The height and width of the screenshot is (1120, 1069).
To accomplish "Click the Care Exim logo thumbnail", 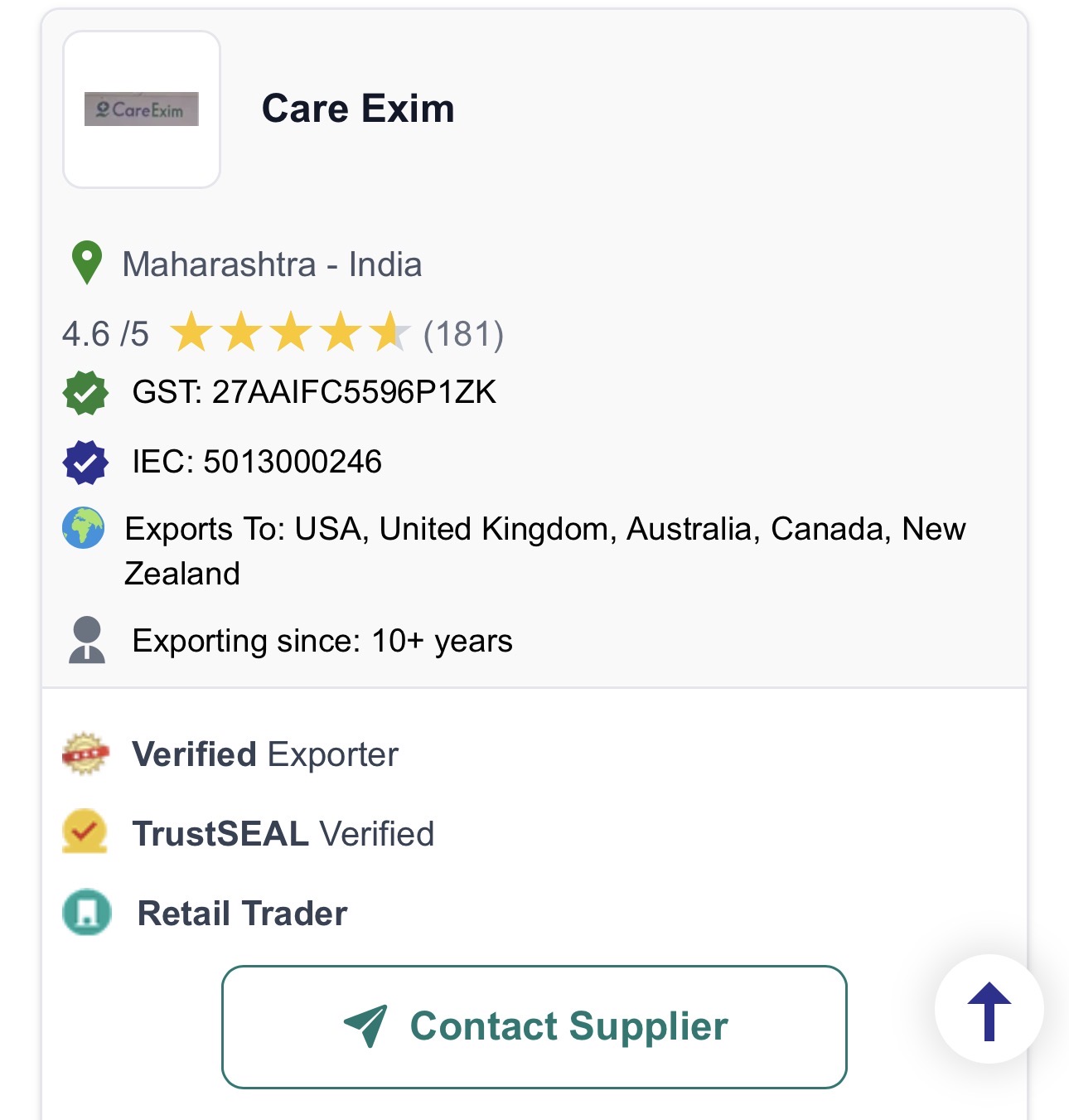I will point(142,109).
